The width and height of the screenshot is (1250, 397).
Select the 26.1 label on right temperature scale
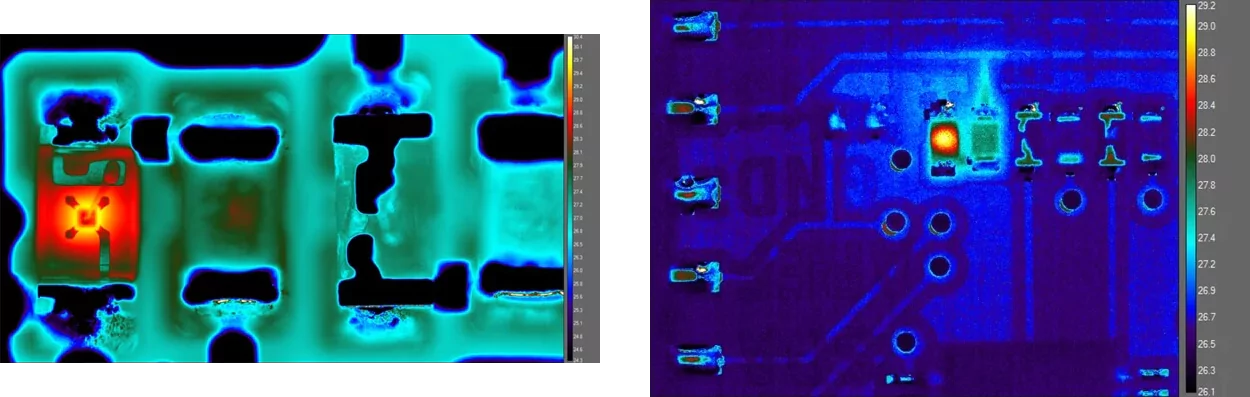coord(1207,391)
